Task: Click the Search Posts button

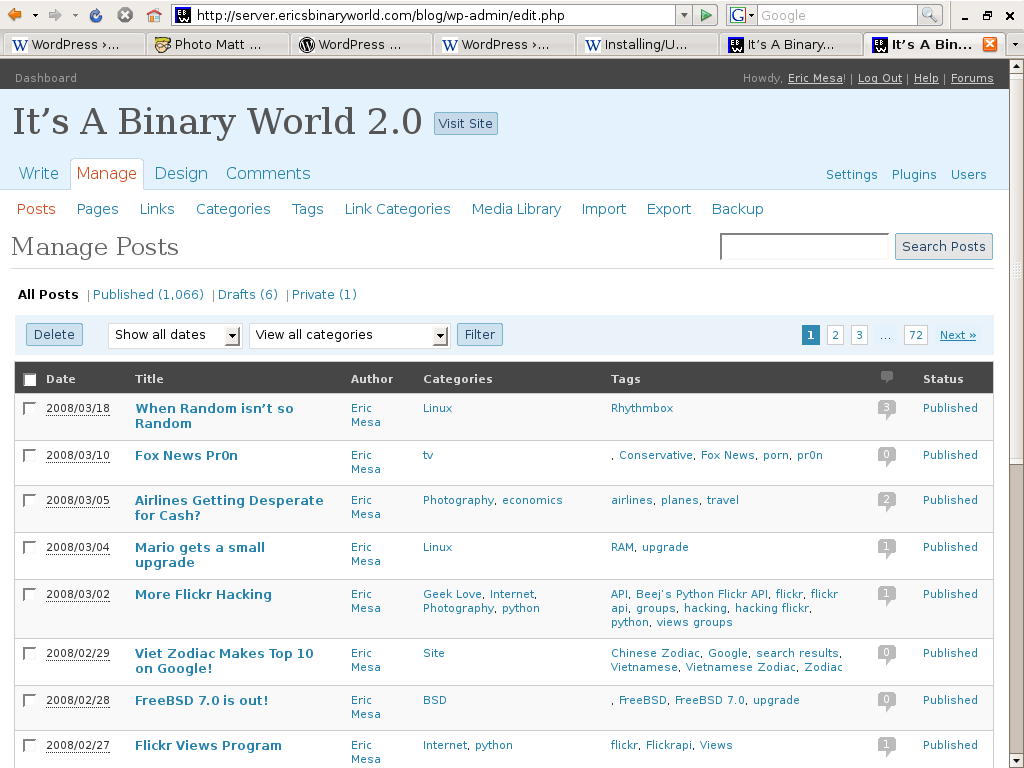Action: point(944,246)
